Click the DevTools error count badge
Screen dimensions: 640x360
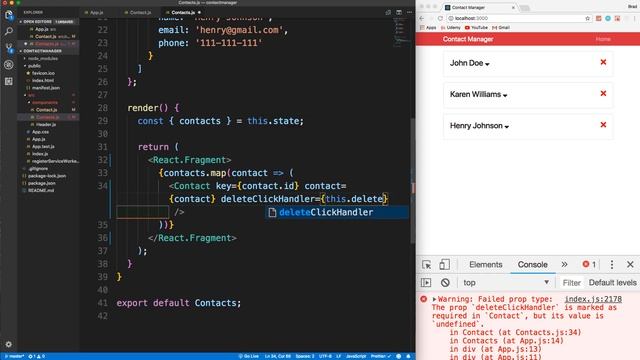click(x=589, y=264)
